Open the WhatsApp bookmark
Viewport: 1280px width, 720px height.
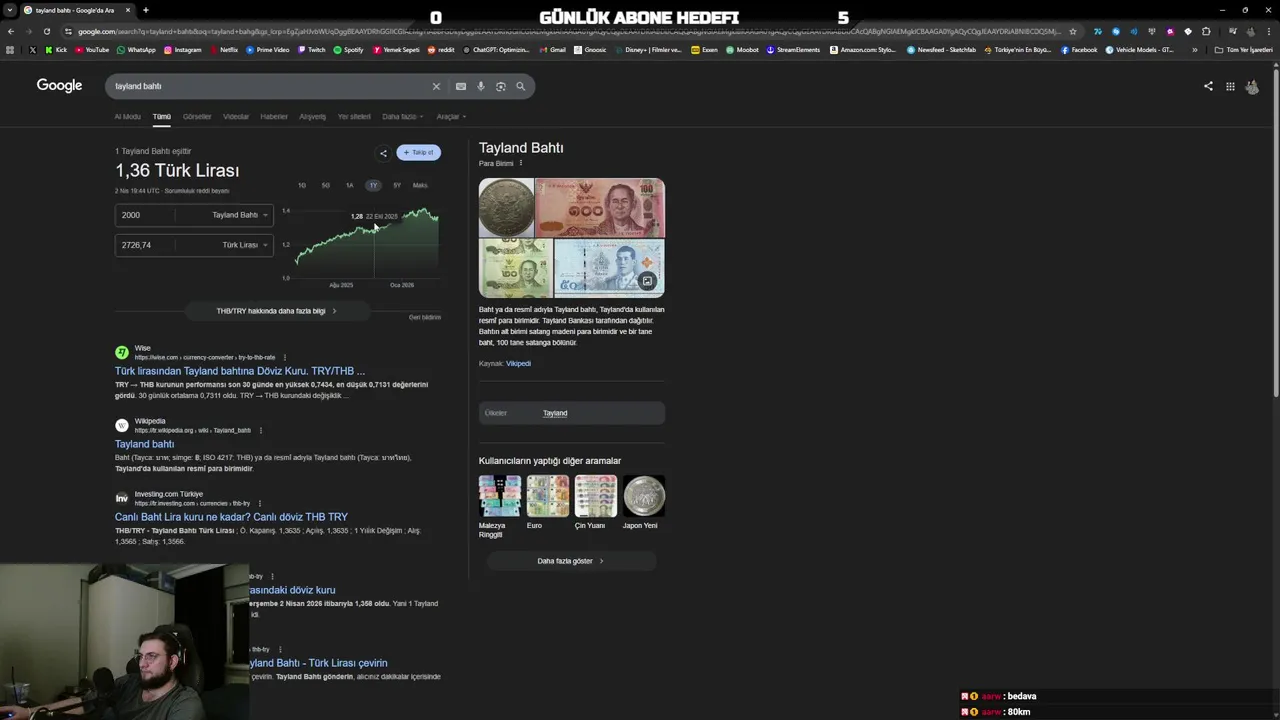(136, 50)
